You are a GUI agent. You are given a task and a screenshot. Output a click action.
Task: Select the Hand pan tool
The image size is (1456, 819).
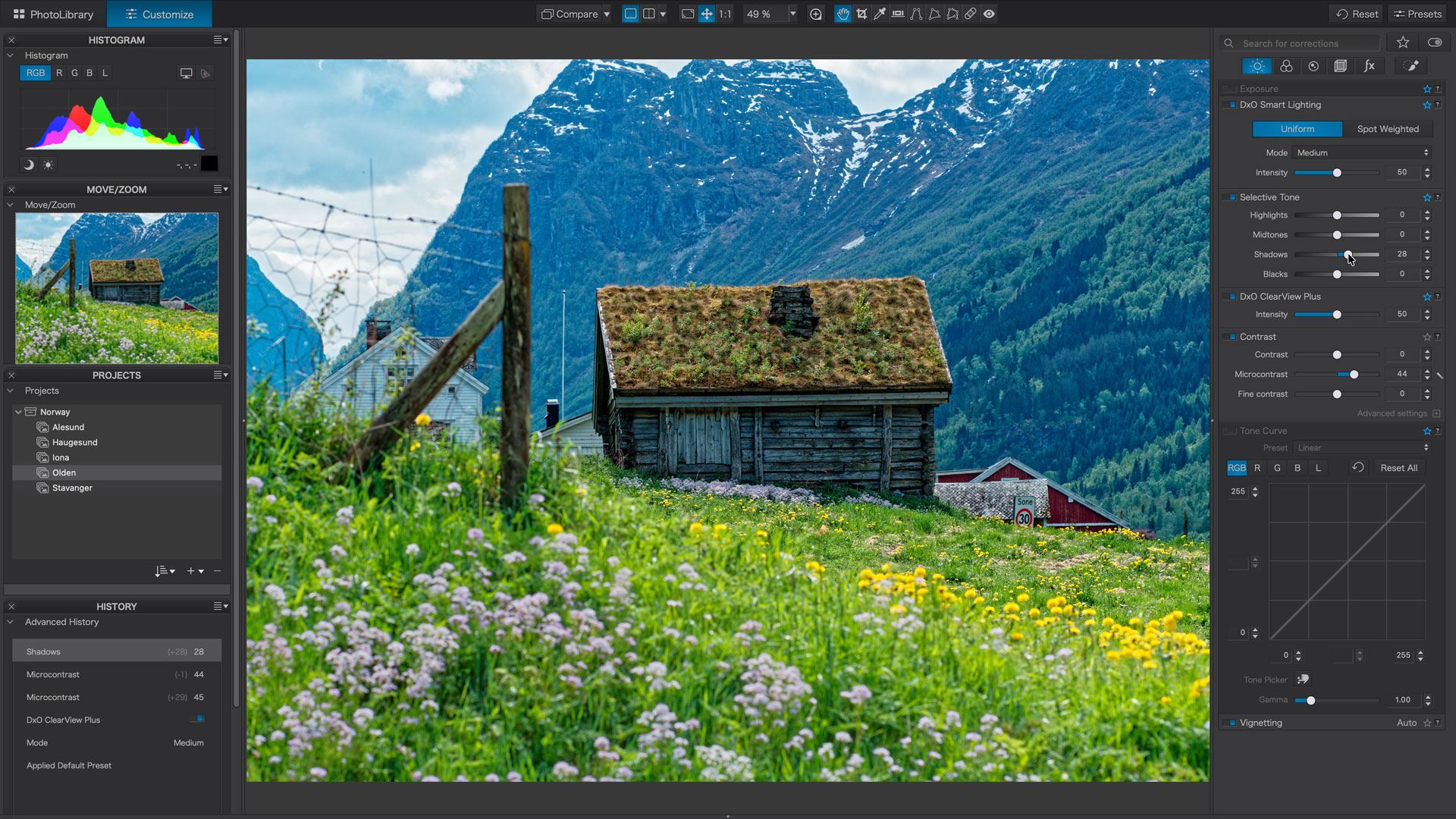point(843,14)
